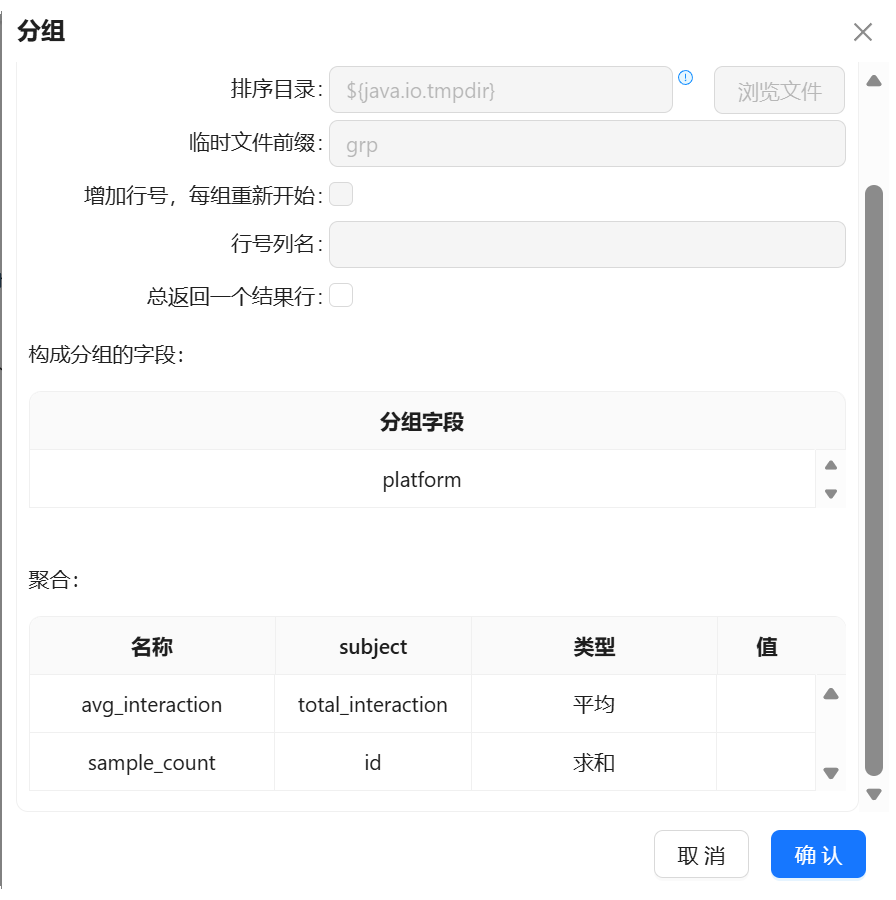Click the subject column header

pos(373,646)
